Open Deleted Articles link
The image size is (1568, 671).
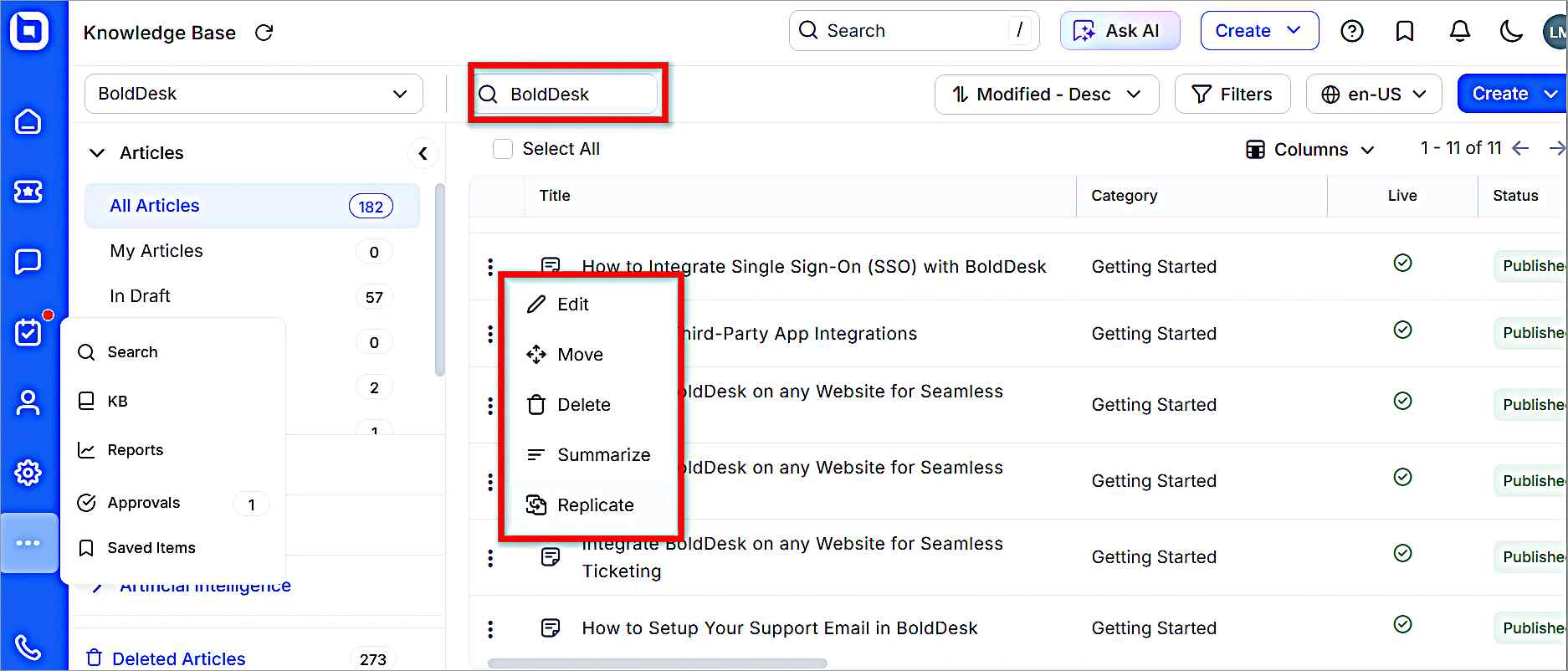point(178,658)
